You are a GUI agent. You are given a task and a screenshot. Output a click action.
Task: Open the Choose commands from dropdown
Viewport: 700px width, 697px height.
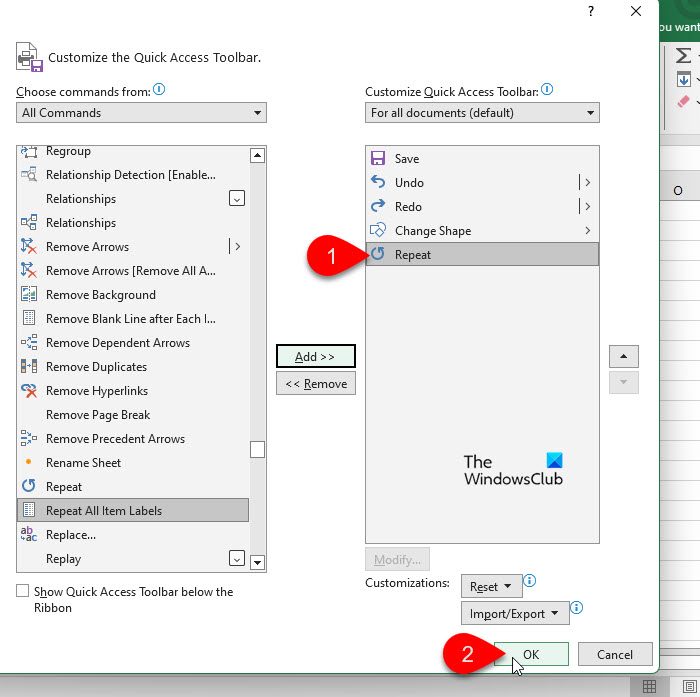coord(141,113)
